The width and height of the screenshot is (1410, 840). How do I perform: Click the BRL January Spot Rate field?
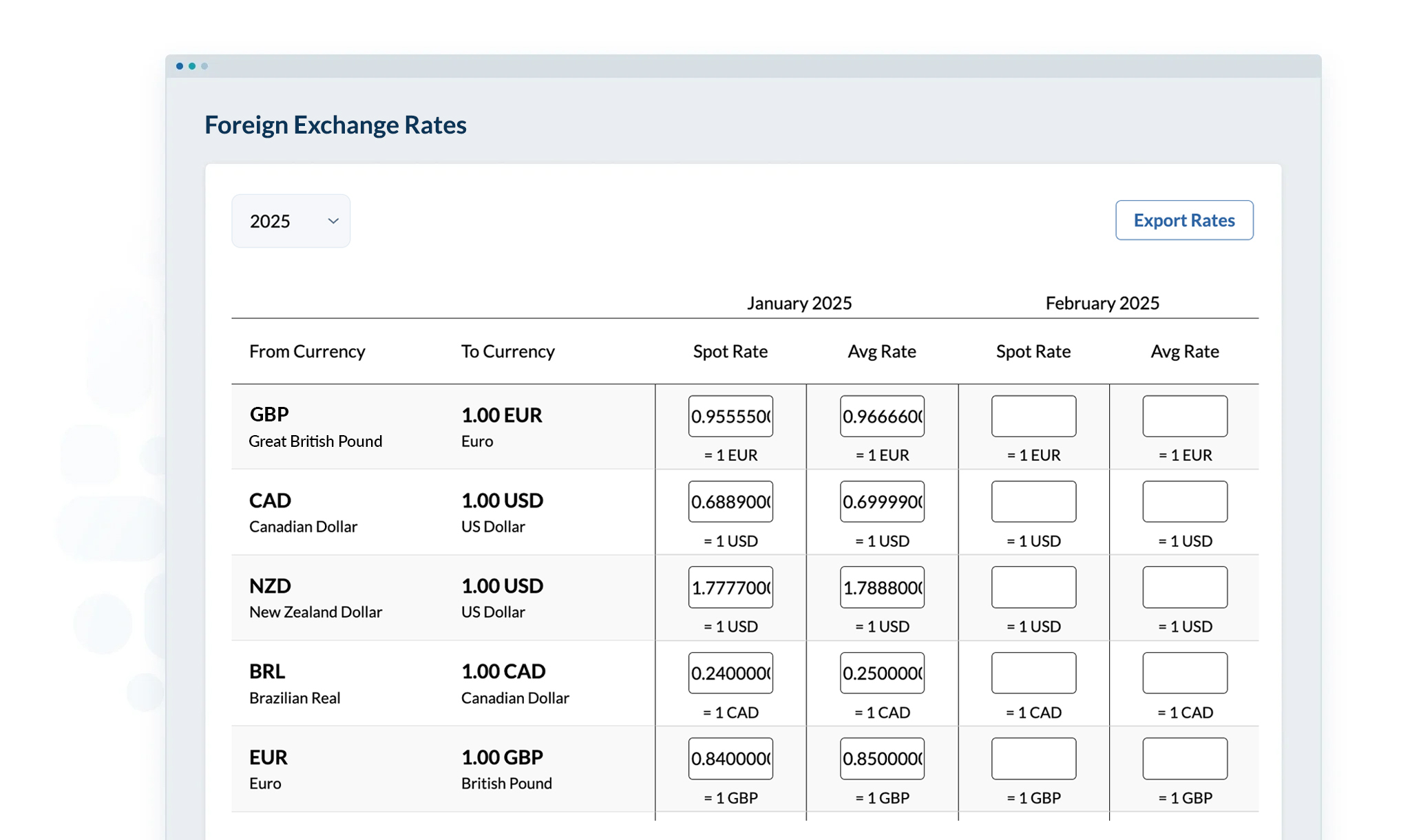(730, 673)
